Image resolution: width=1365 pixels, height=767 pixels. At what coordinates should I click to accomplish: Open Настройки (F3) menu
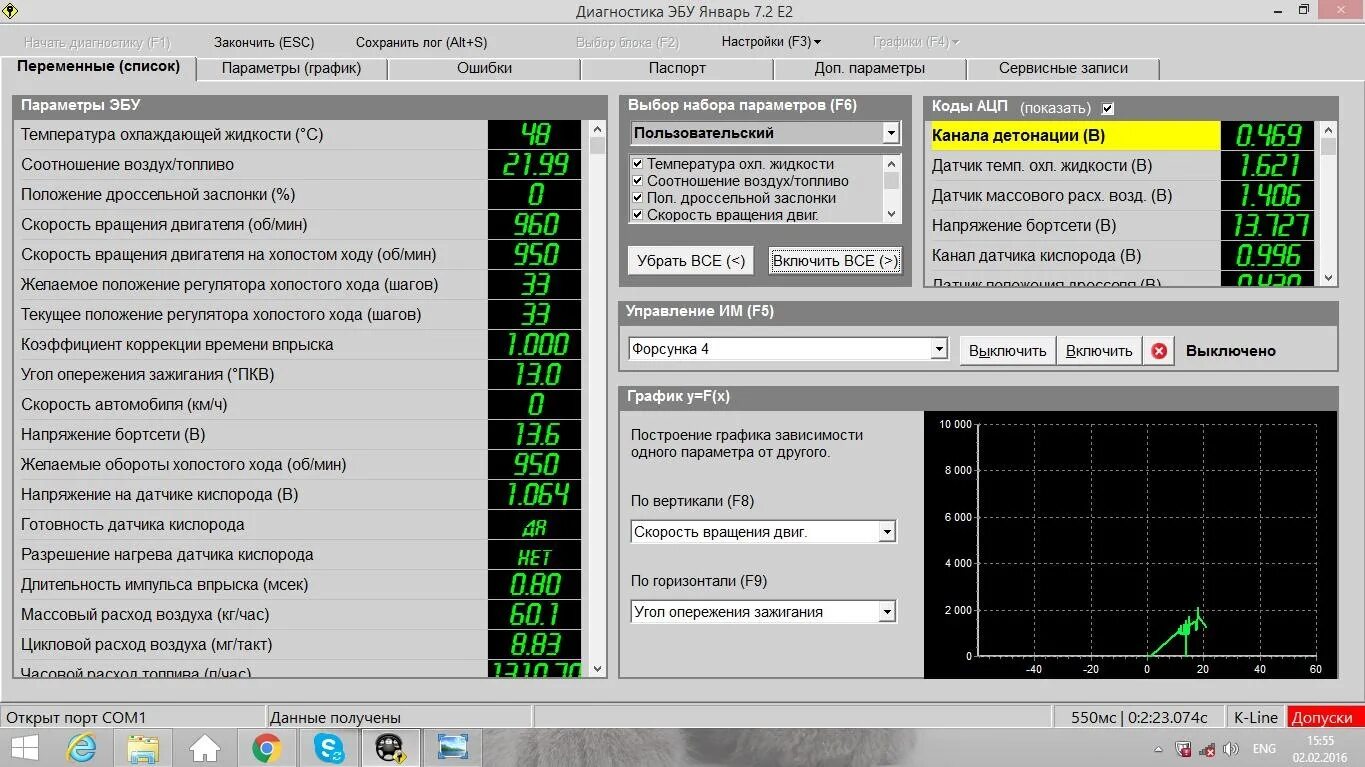(x=771, y=42)
